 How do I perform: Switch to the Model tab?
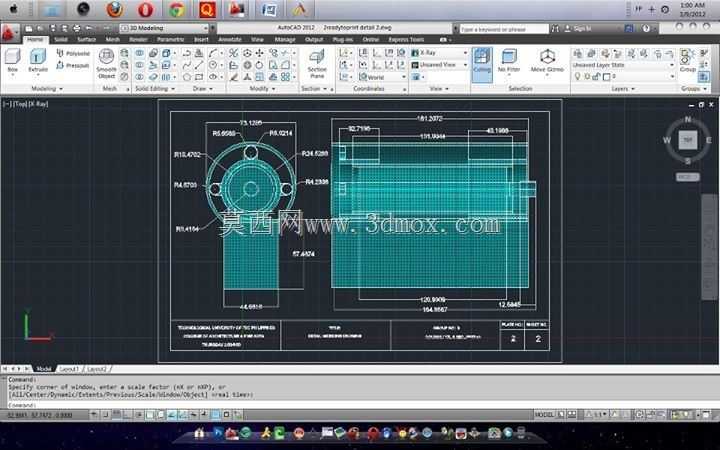pyautogui.click(x=44, y=369)
